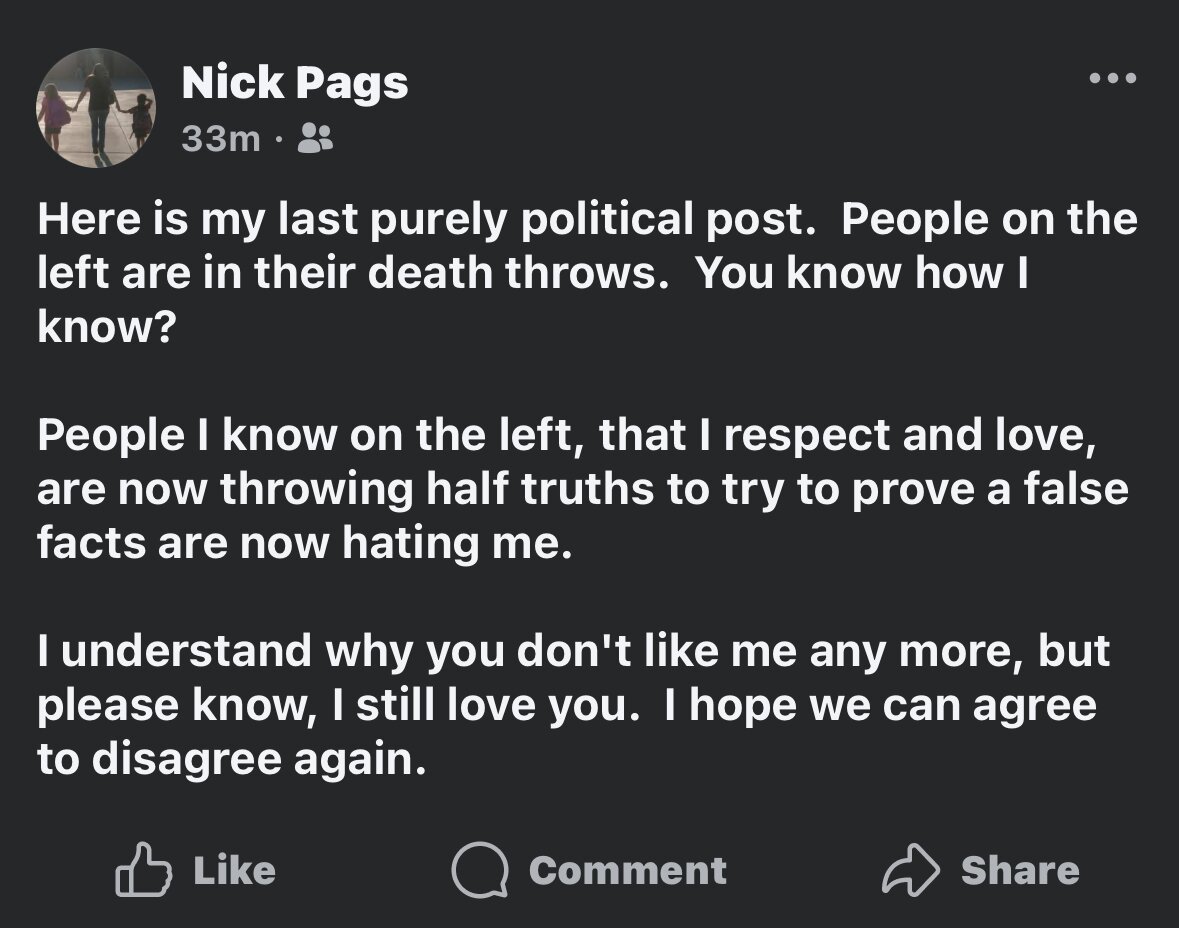Click the sentence 'Here is my last purely political post'
Screen dimensions: 1179x928
(x=420, y=220)
